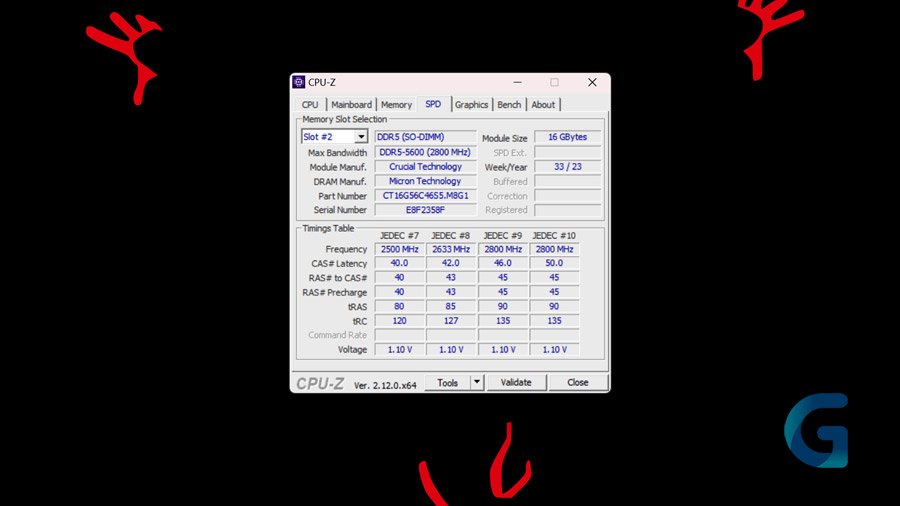Screen dimensions: 900x506
Task: Click the serial number E8F2358F
Action: 425,210
